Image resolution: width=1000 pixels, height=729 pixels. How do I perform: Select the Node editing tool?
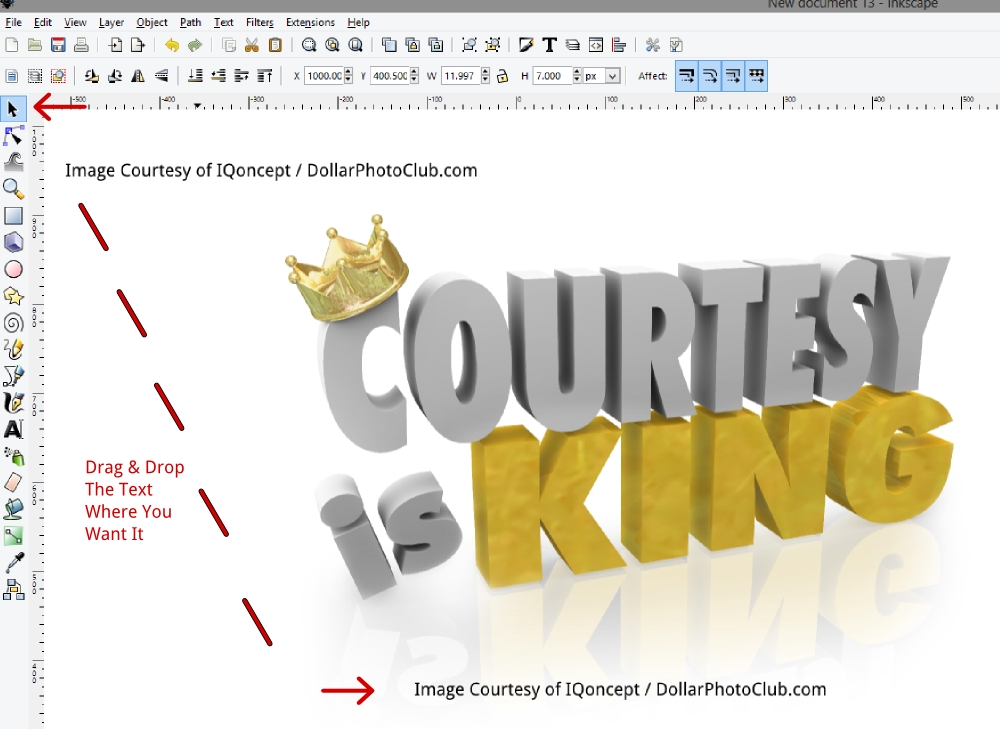pyautogui.click(x=13, y=136)
